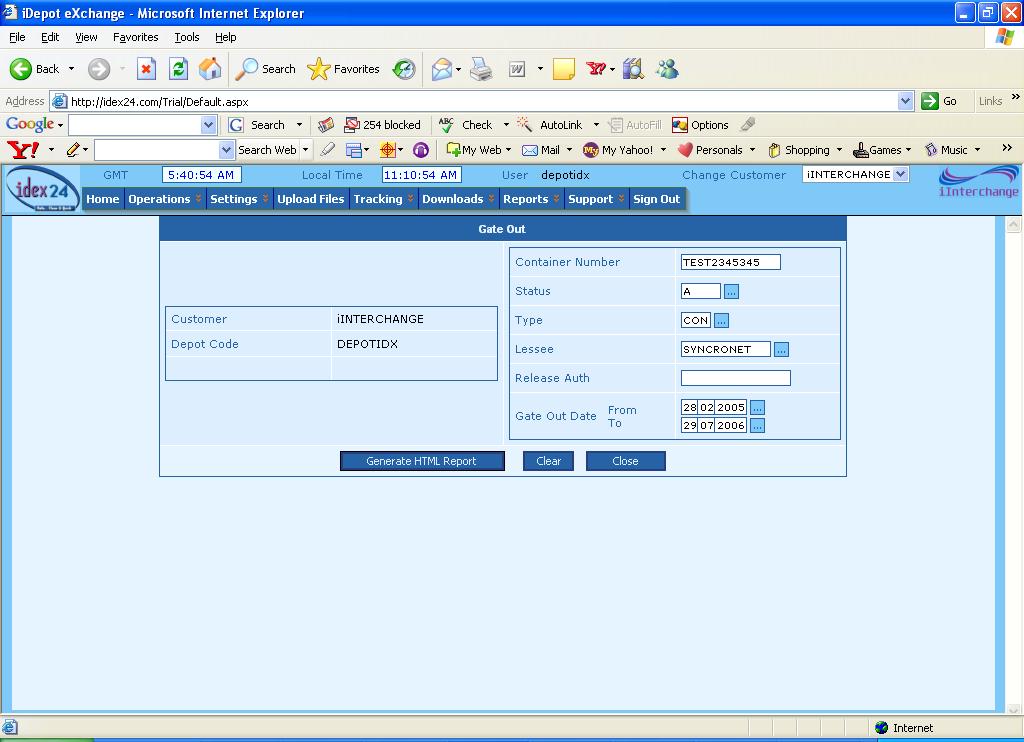Open lookup button next to Status field
The image size is (1024, 742).
731,291
